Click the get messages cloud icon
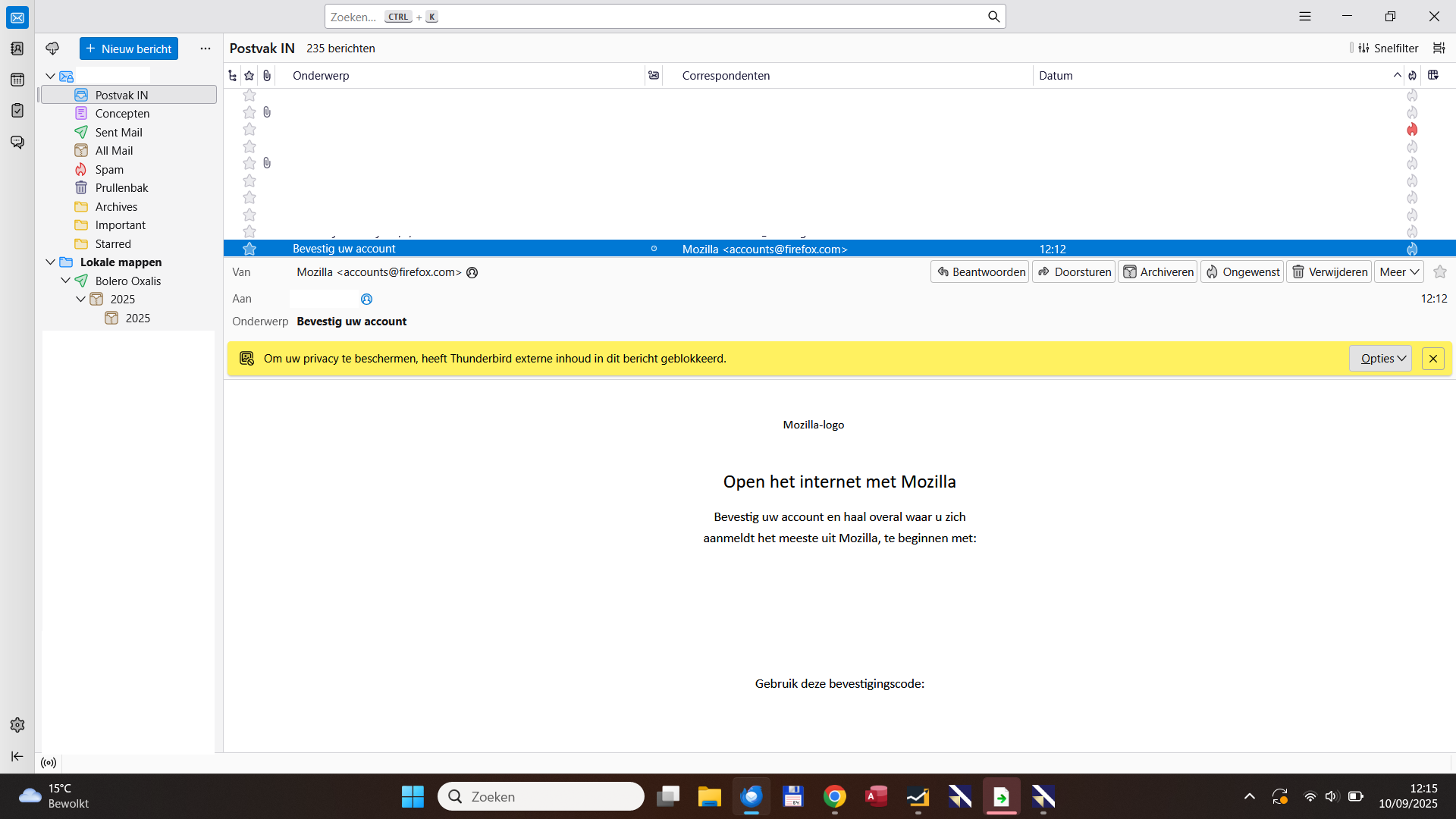 point(52,49)
